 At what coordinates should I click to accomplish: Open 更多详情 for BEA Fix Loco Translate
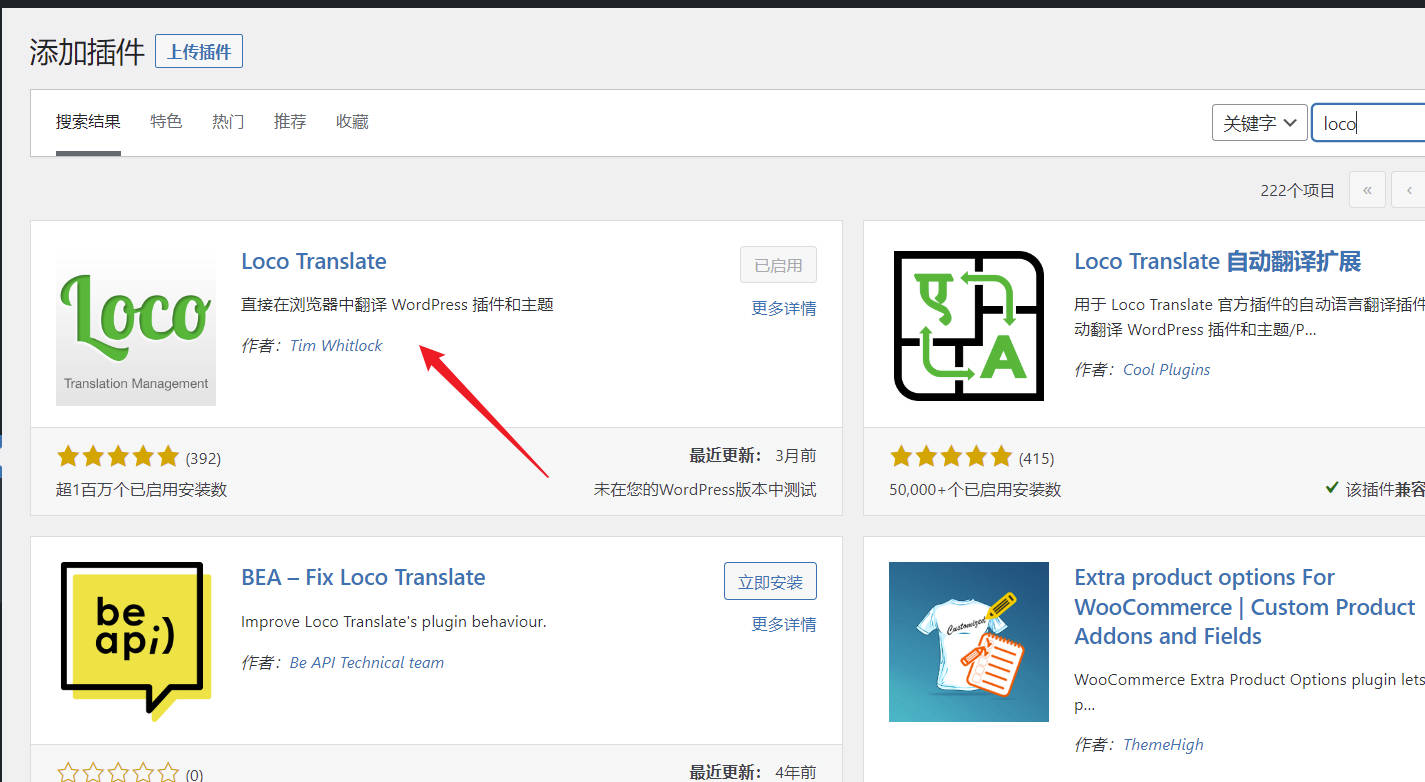click(x=783, y=624)
